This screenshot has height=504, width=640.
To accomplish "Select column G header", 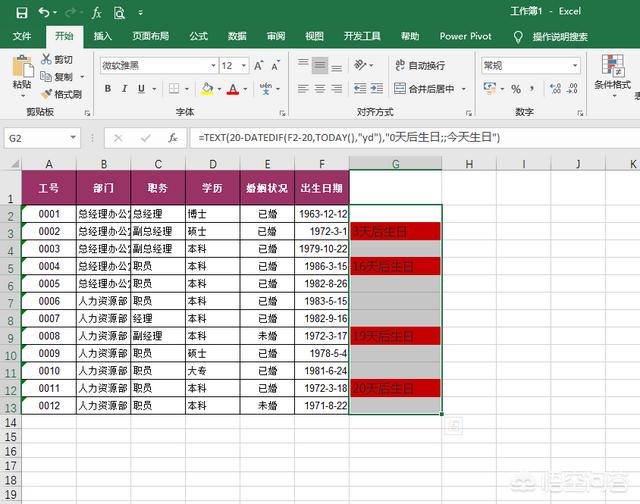I will pos(396,164).
